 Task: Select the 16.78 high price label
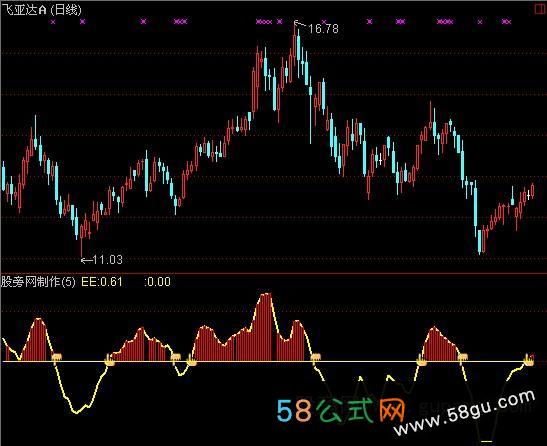pyautogui.click(x=323, y=29)
